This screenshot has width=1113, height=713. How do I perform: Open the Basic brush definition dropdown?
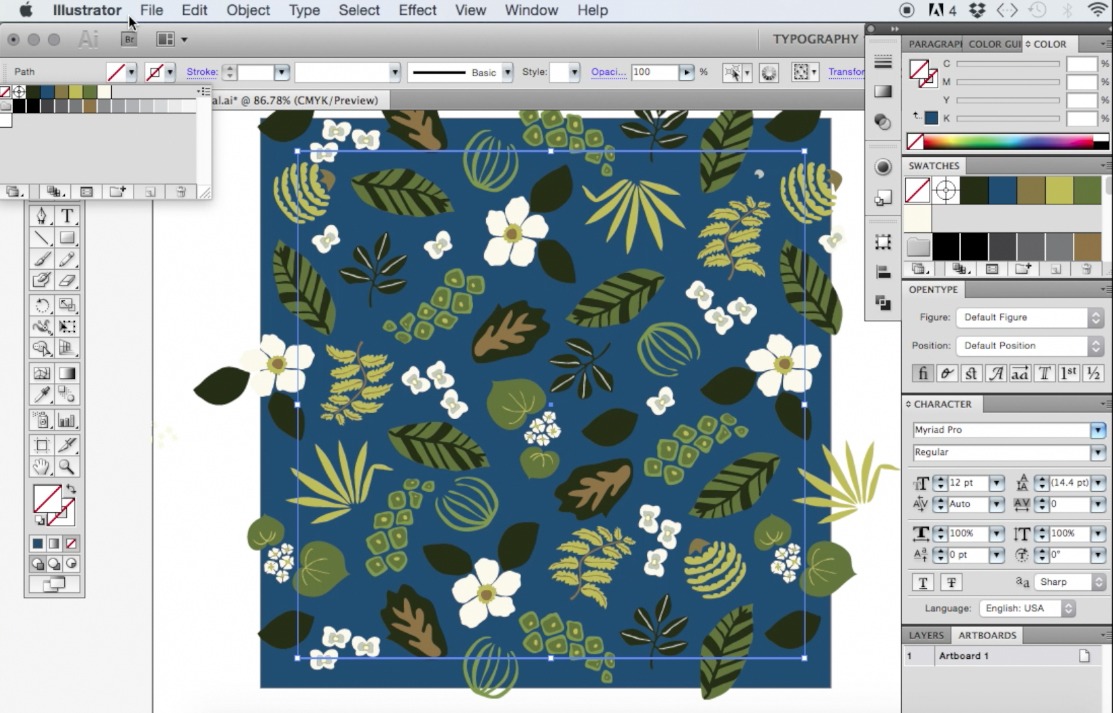pyautogui.click(x=507, y=72)
